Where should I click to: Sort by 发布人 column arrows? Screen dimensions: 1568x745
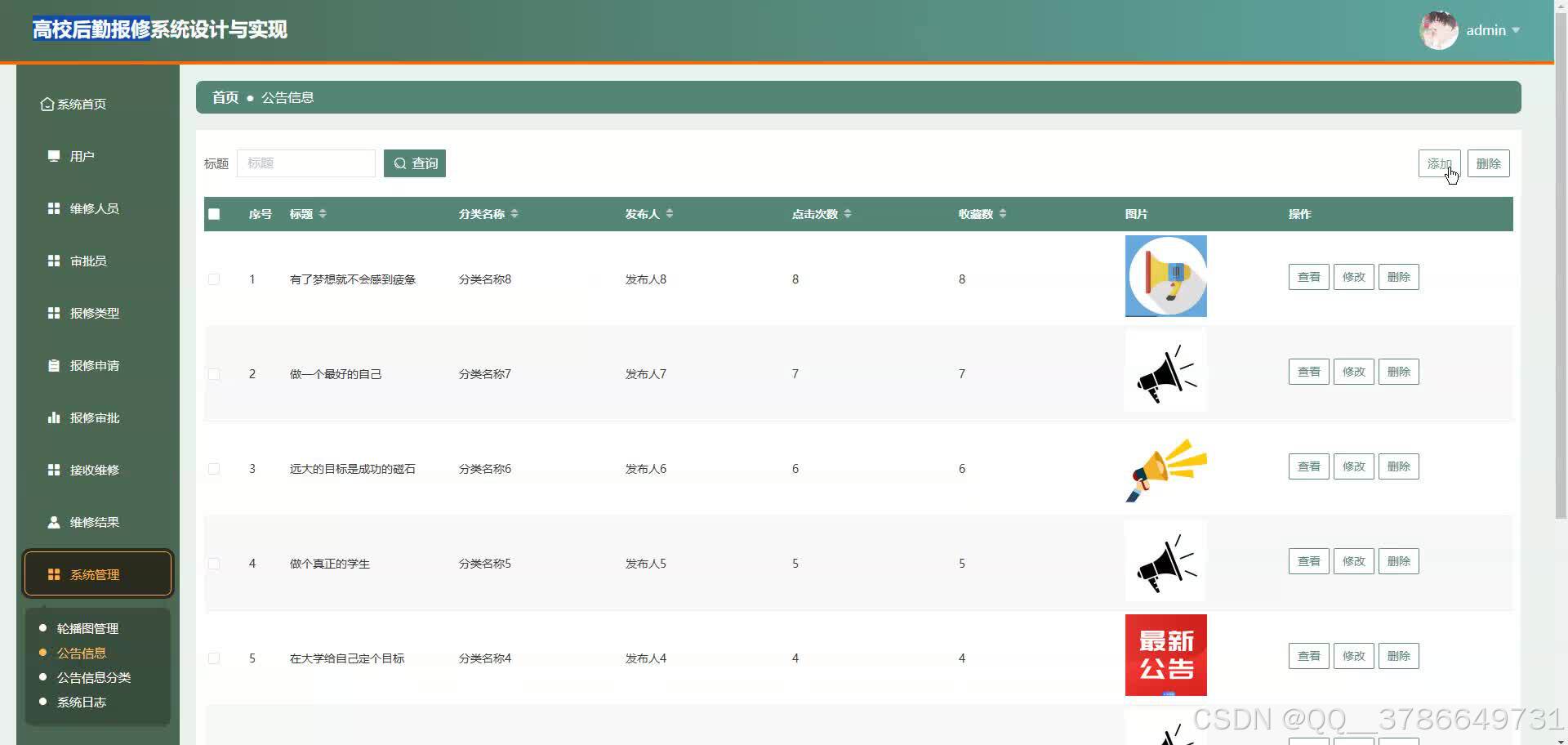click(x=670, y=213)
